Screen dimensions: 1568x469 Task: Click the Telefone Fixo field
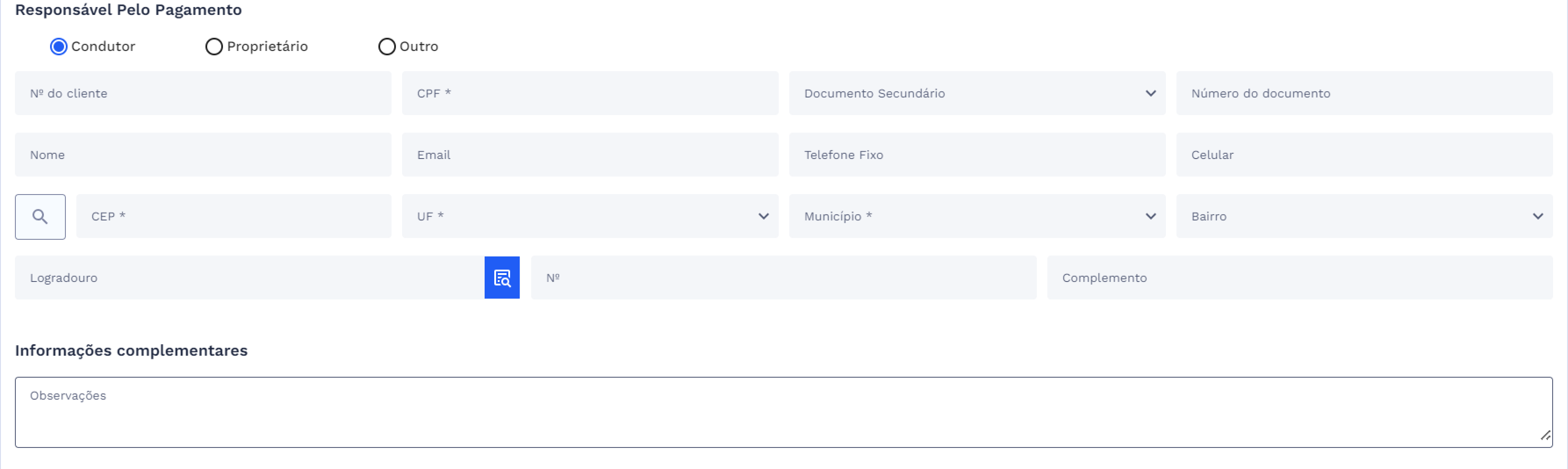(x=976, y=155)
